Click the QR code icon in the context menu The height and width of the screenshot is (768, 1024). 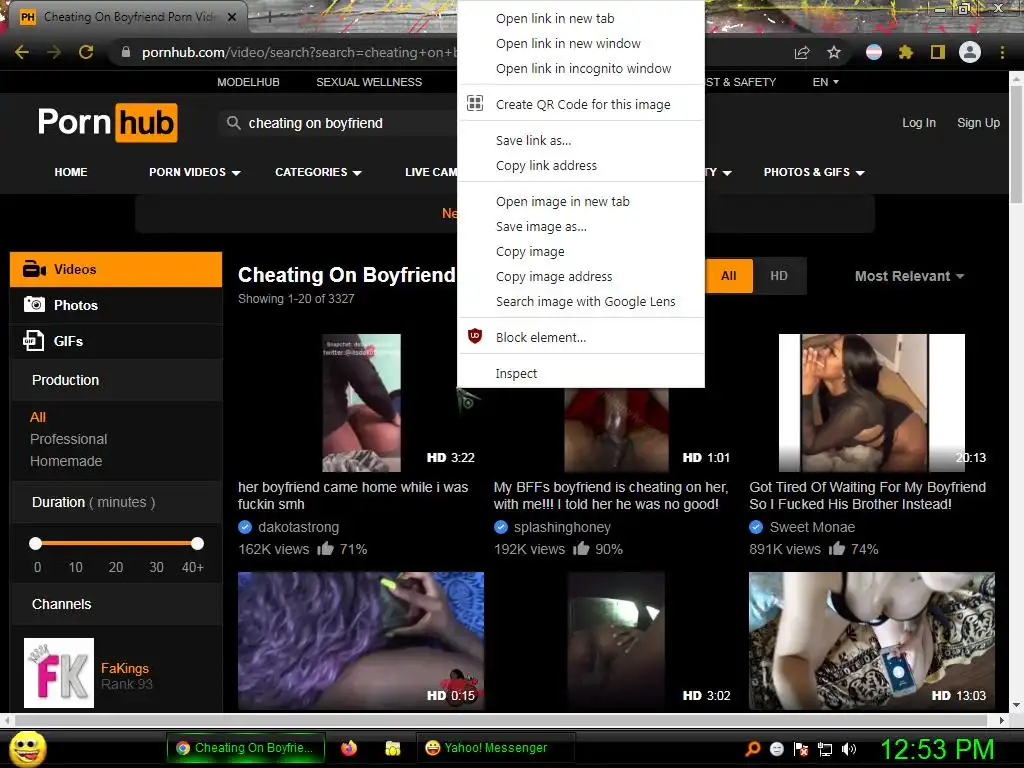(475, 103)
